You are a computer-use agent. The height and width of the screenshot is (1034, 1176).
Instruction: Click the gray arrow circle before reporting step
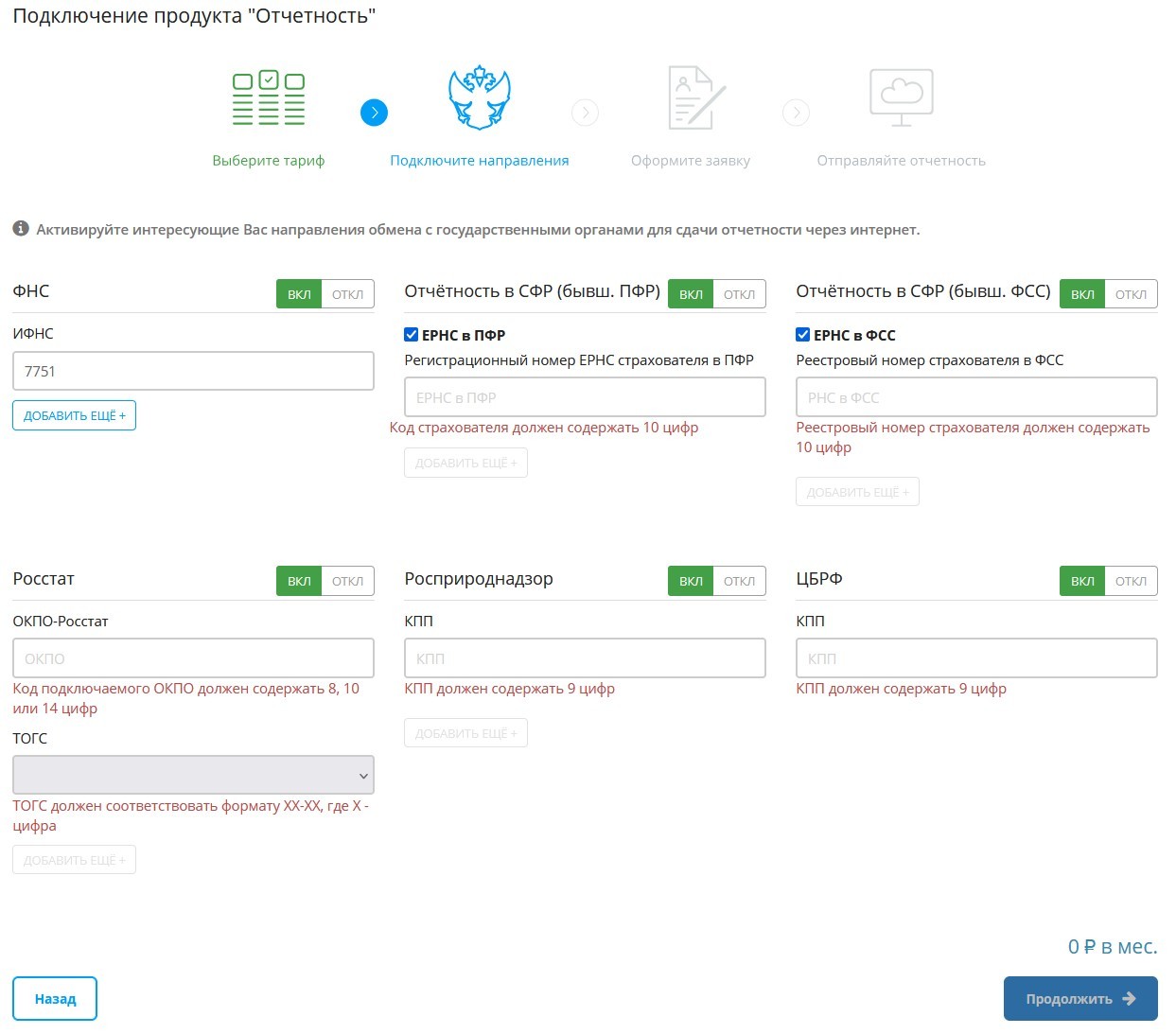796,113
